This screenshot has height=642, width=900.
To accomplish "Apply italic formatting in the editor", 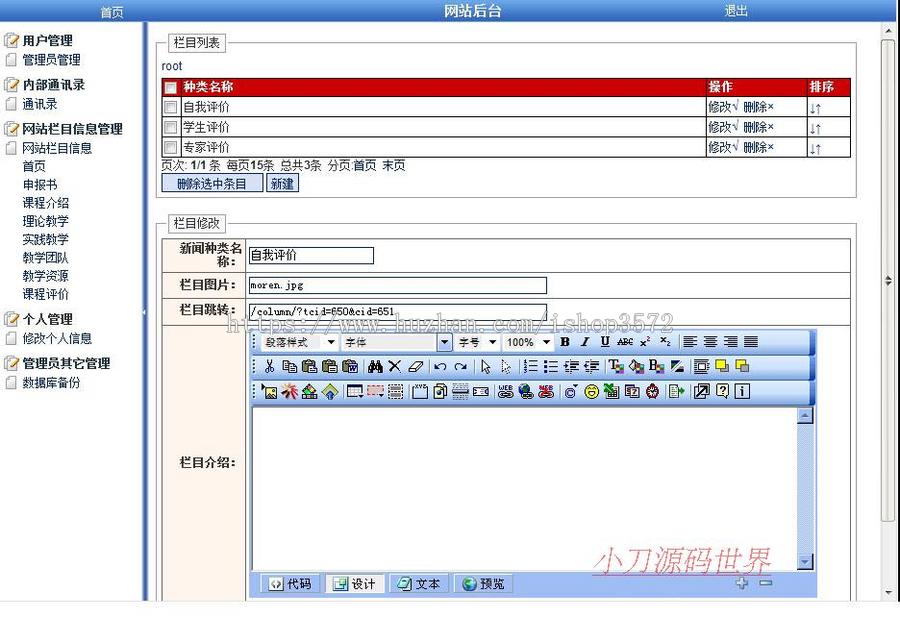I will (585, 342).
